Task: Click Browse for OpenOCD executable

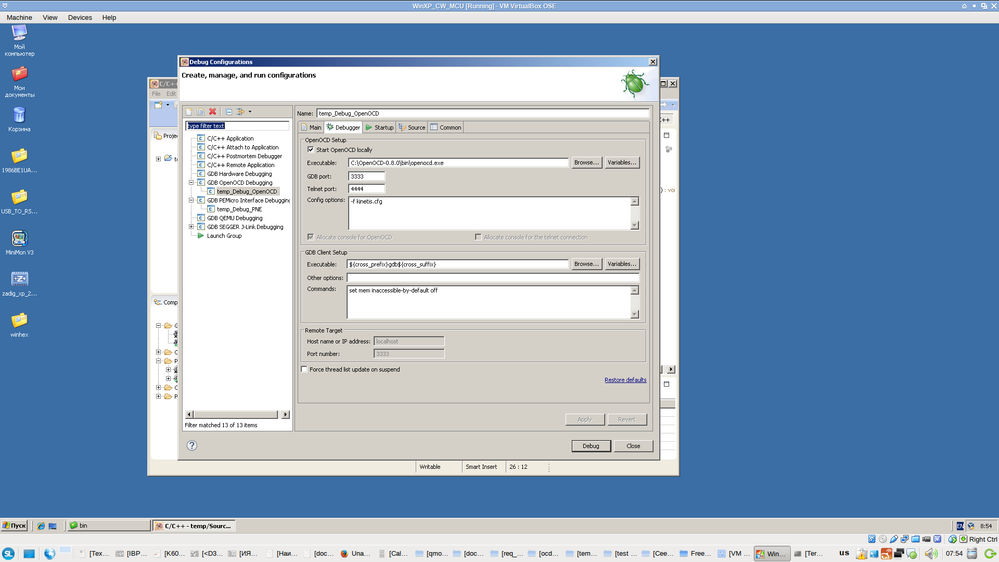Action: (x=586, y=163)
